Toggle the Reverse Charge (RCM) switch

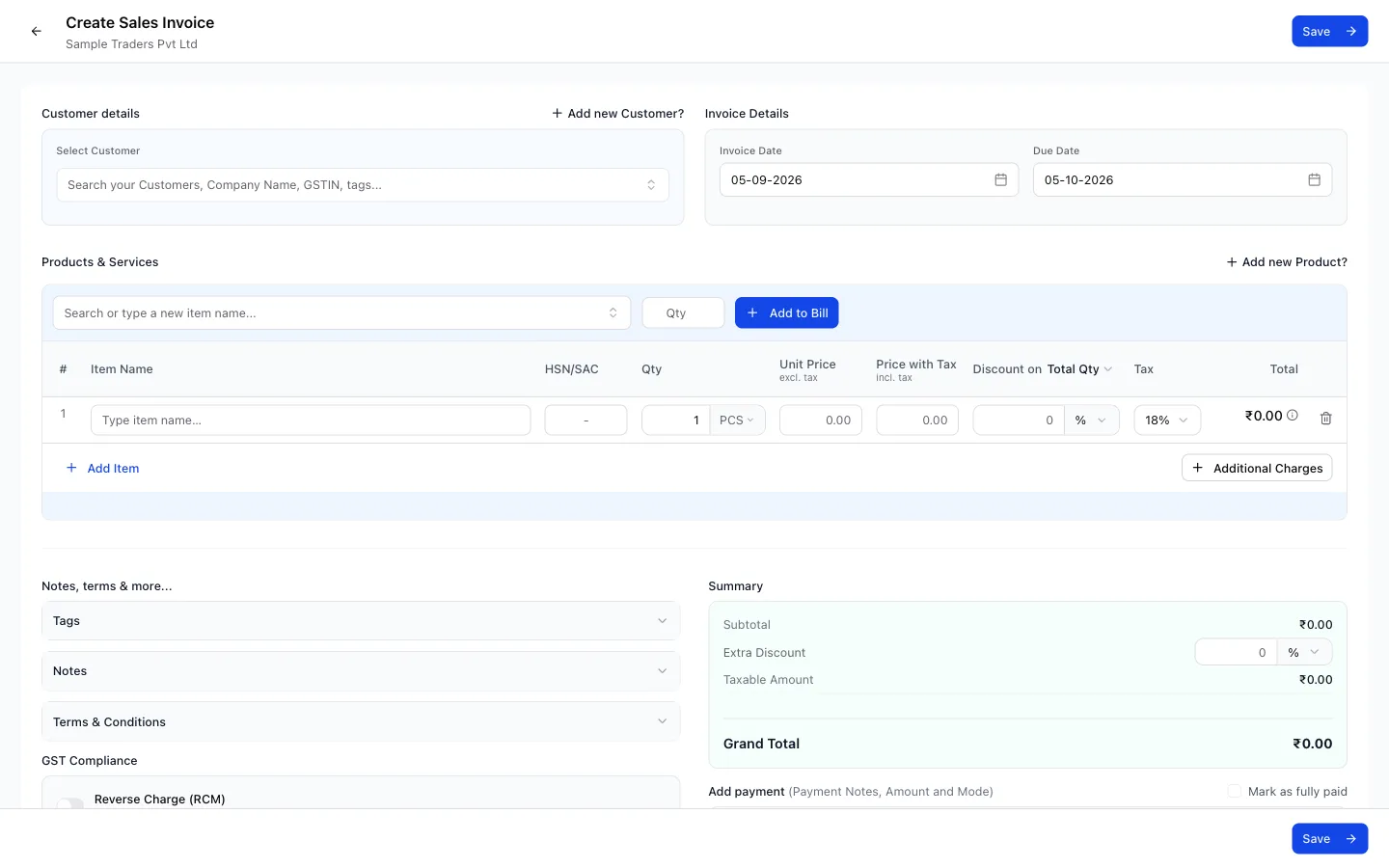tap(70, 802)
